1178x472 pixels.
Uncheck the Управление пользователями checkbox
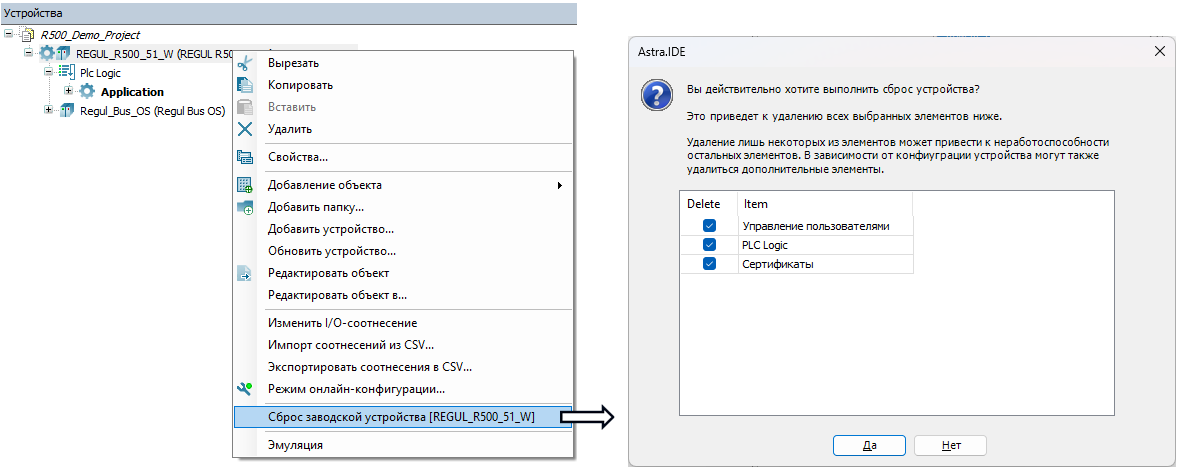(709, 226)
